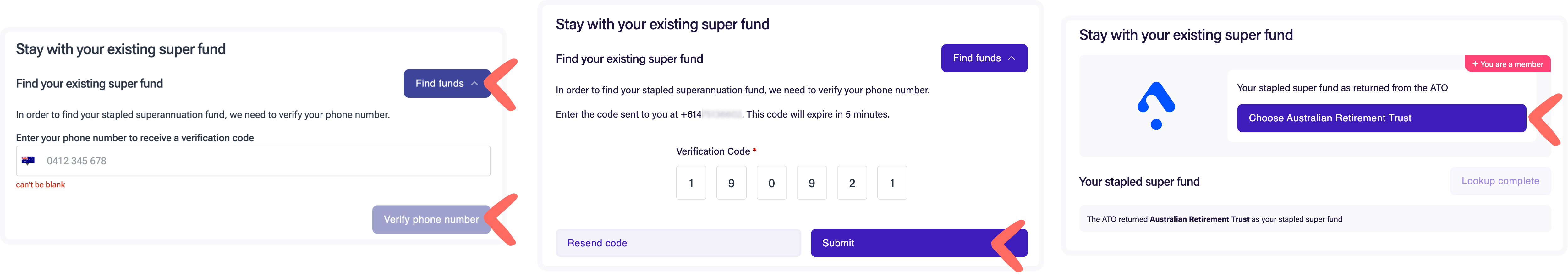Choose Australian Retirement Trust

pos(1380,118)
